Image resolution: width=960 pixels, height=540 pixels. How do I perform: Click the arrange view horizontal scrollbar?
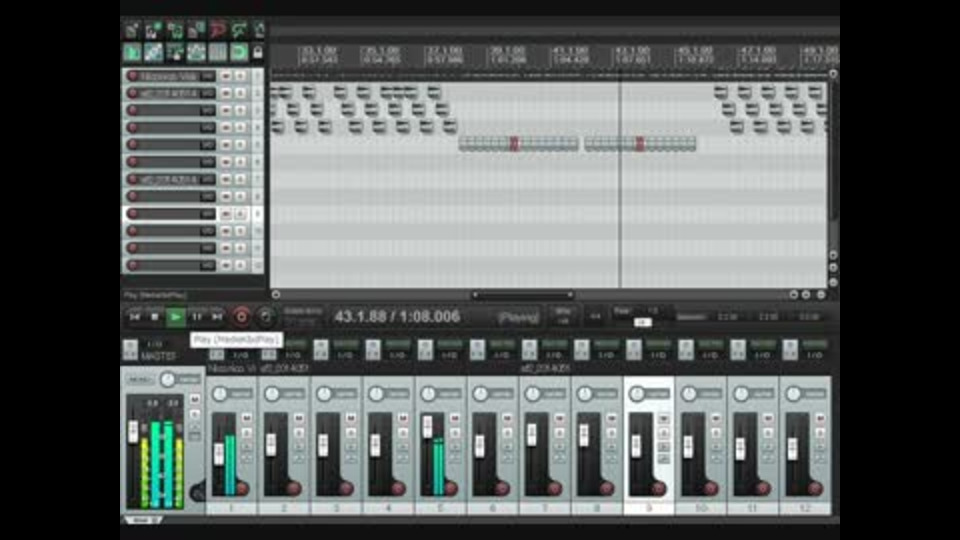[522, 295]
